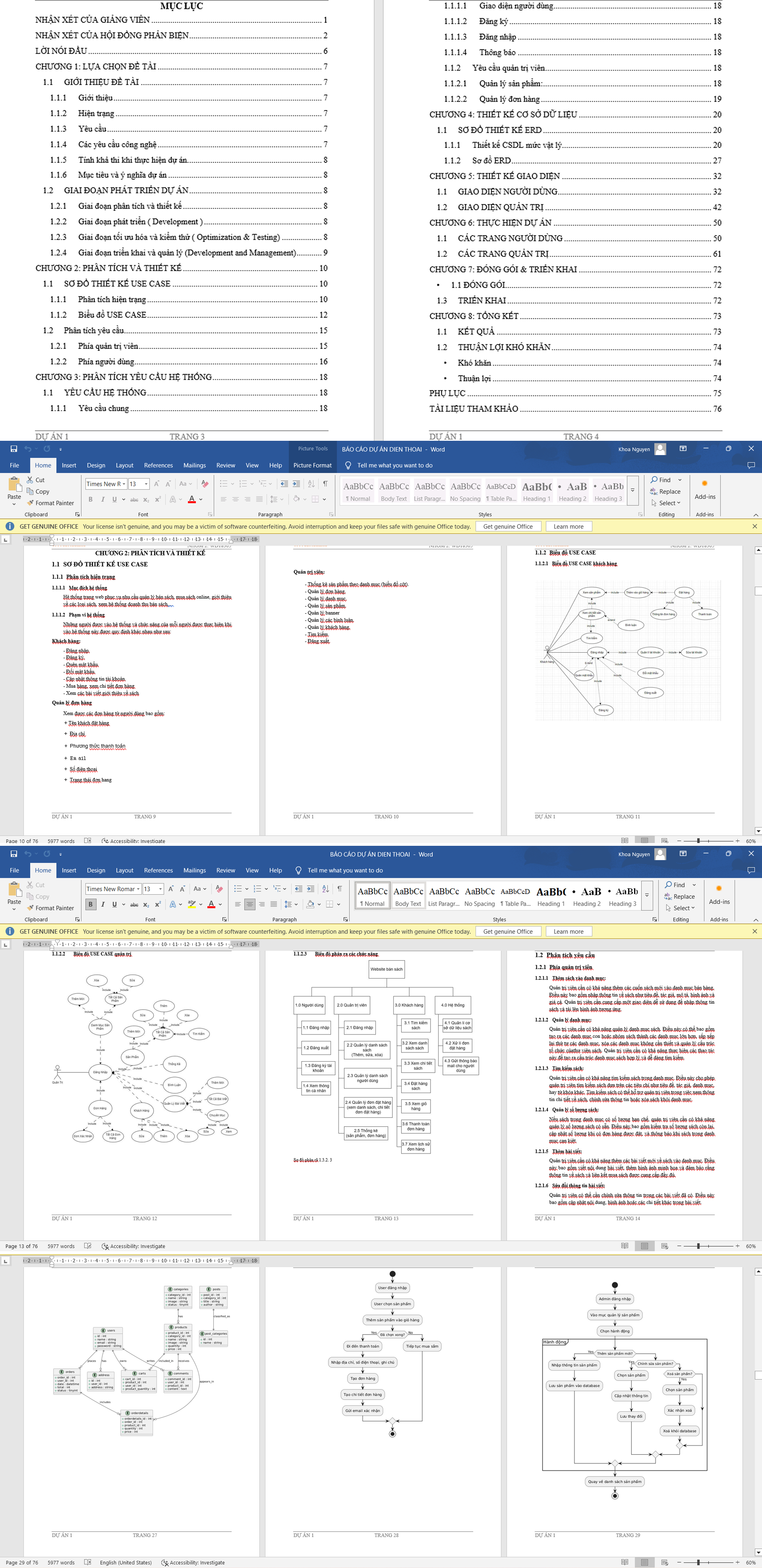Click English (United States) in the status bar
The width and height of the screenshot is (762, 1568).
pyautogui.click(x=126, y=1562)
